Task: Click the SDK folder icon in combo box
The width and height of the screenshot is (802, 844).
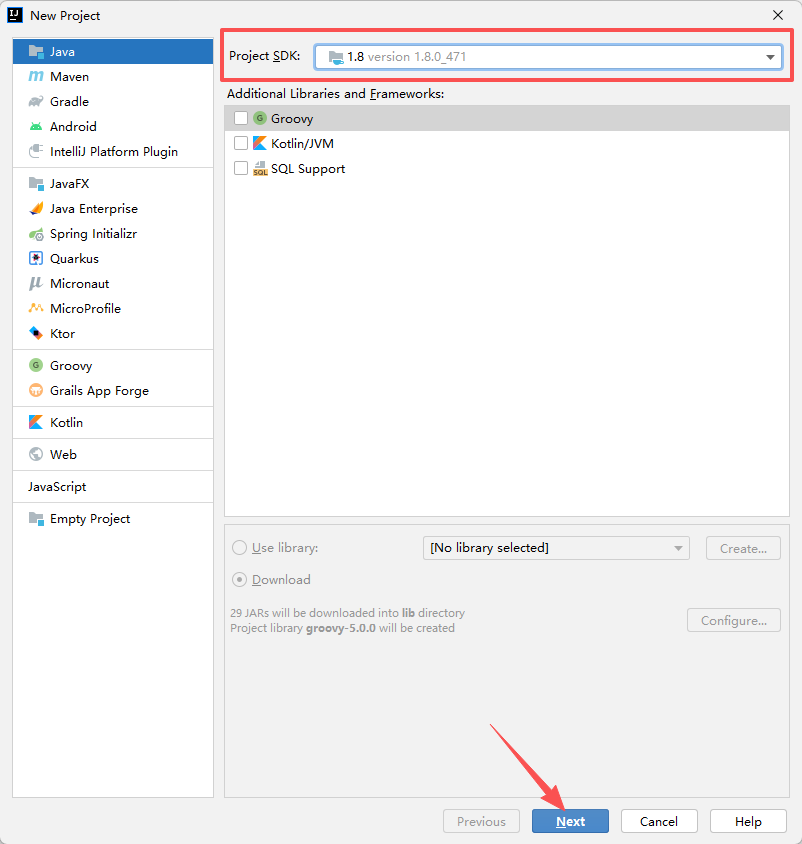Action: pos(336,57)
